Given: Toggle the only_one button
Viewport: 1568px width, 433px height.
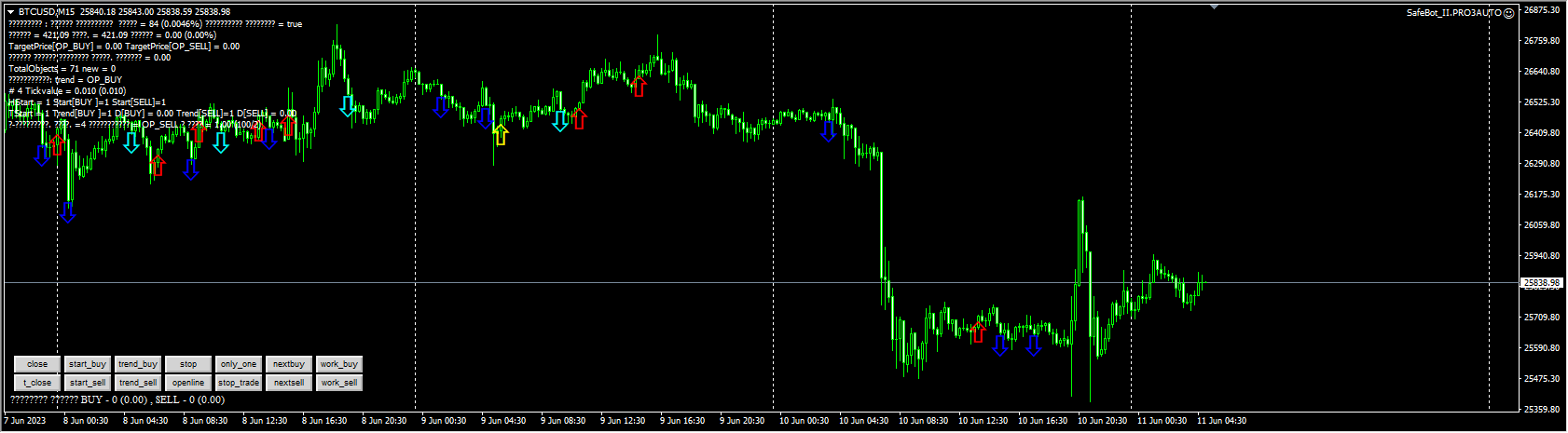Looking at the screenshot, I should pyautogui.click(x=239, y=364).
